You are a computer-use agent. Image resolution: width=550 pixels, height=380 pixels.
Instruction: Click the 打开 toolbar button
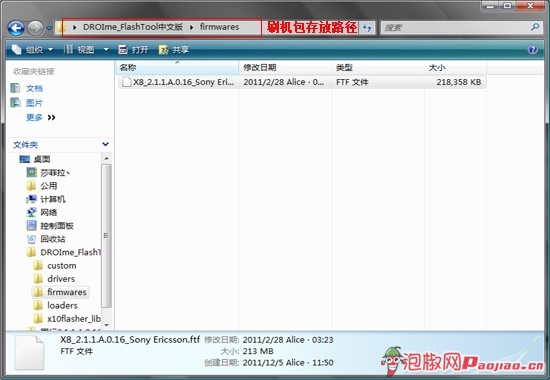[x=133, y=50]
